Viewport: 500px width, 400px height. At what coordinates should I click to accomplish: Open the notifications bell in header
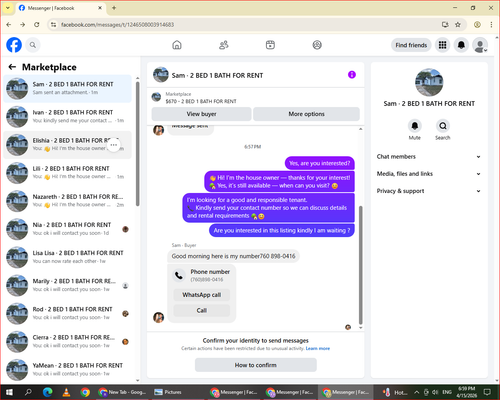click(461, 45)
